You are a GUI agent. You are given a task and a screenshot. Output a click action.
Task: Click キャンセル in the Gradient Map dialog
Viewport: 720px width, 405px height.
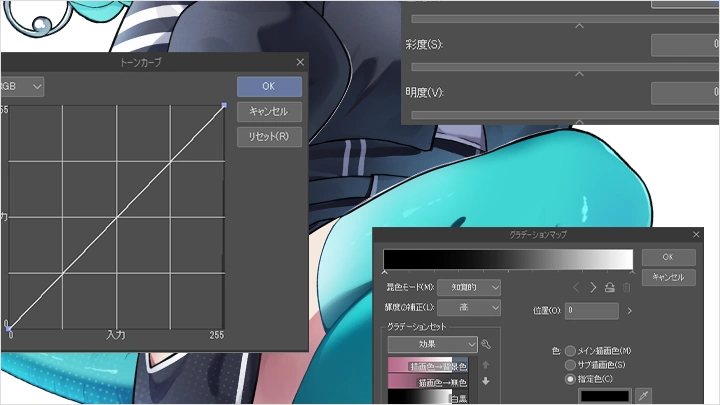(669, 277)
